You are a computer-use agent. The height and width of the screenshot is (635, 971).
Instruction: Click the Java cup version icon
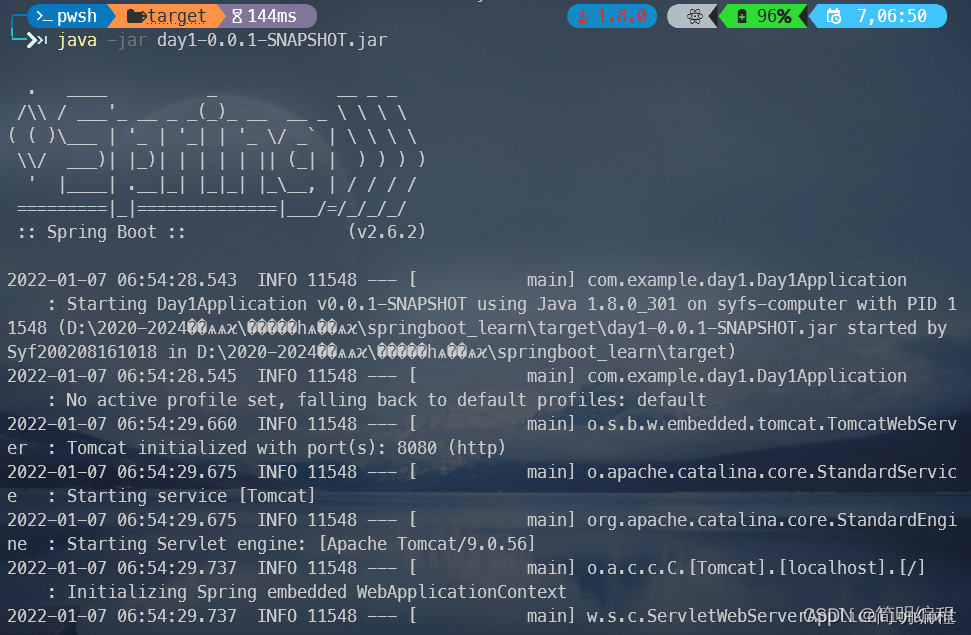point(582,17)
